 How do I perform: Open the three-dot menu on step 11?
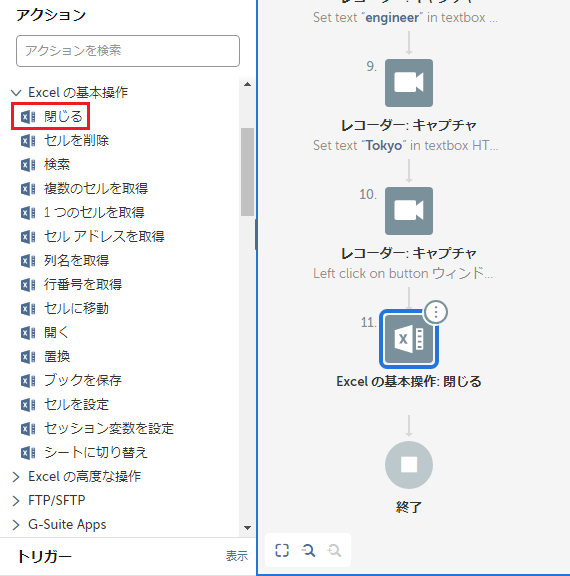pos(436,312)
